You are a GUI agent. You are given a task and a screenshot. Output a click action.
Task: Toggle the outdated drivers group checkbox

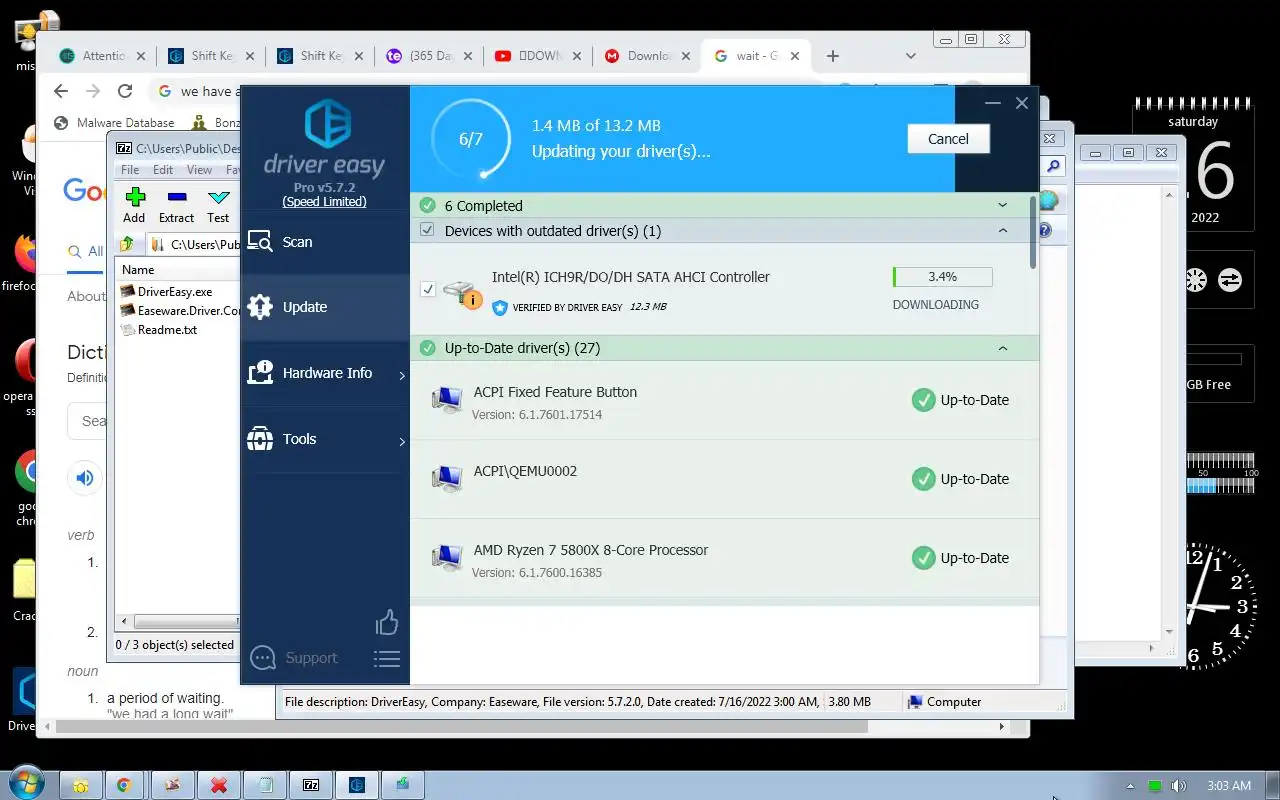[428, 231]
